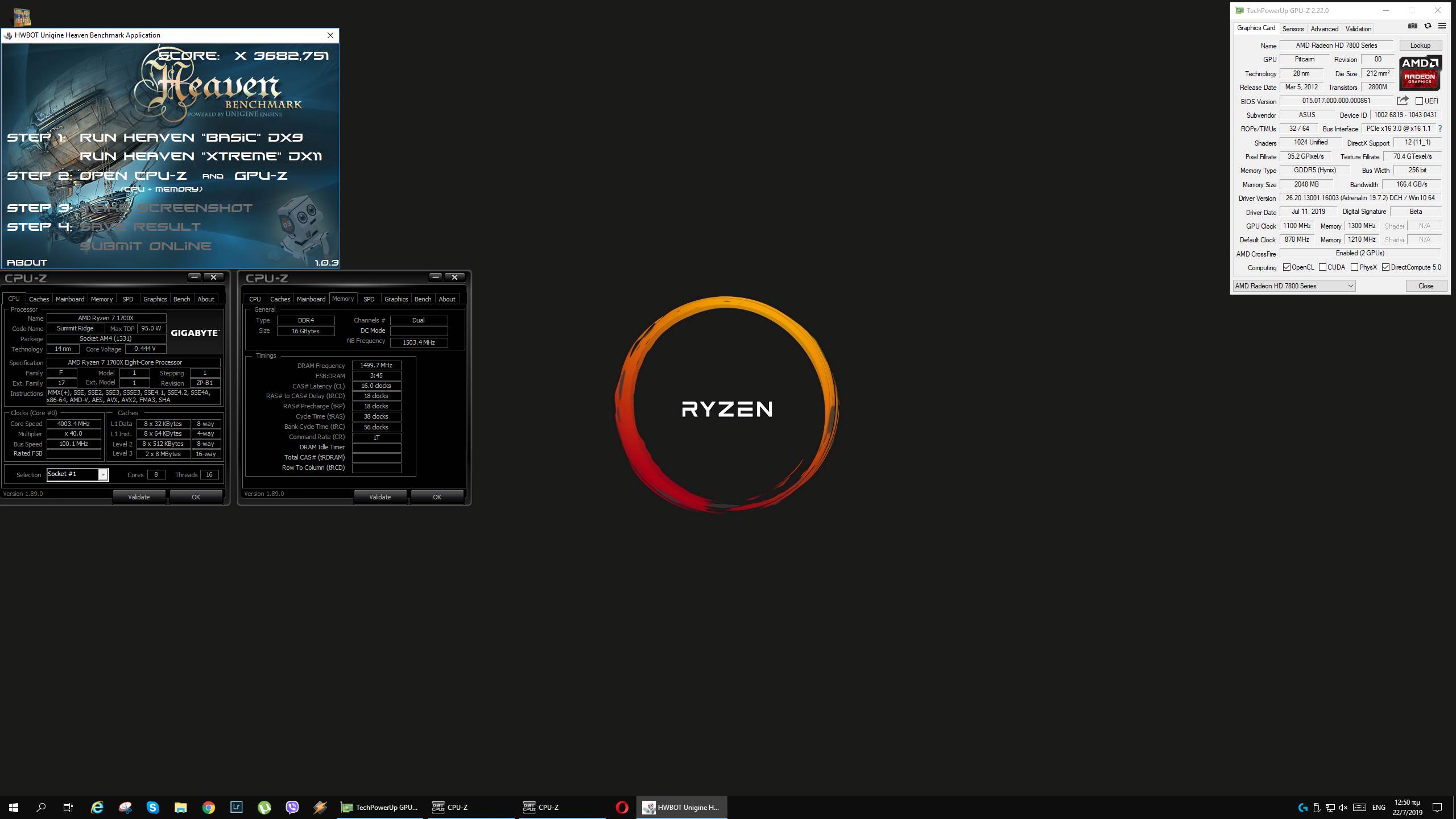The width and height of the screenshot is (1456, 819).
Task: Switch to Mainboard tab in left CPU-Z
Action: (x=70, y=299)
